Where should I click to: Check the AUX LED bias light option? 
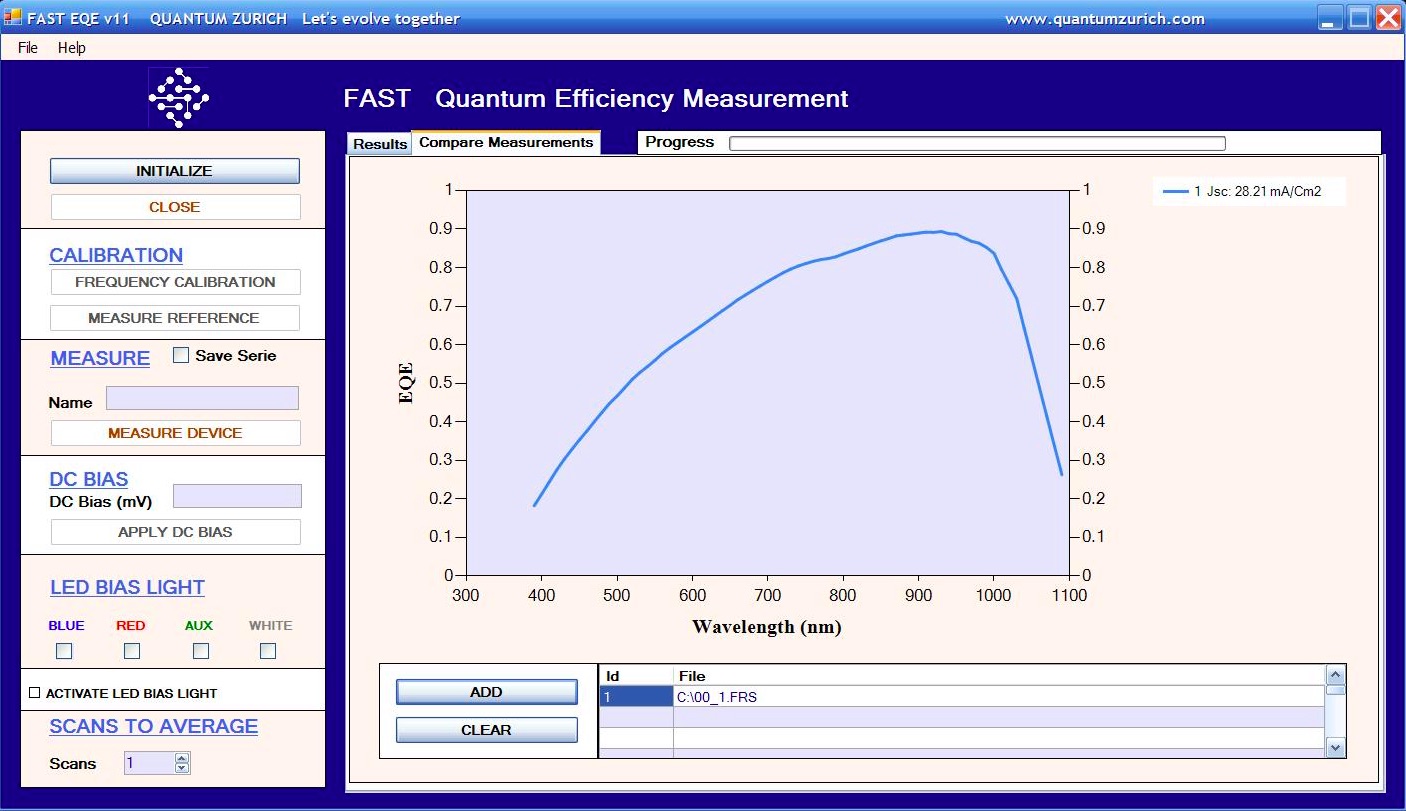point(200,651)
